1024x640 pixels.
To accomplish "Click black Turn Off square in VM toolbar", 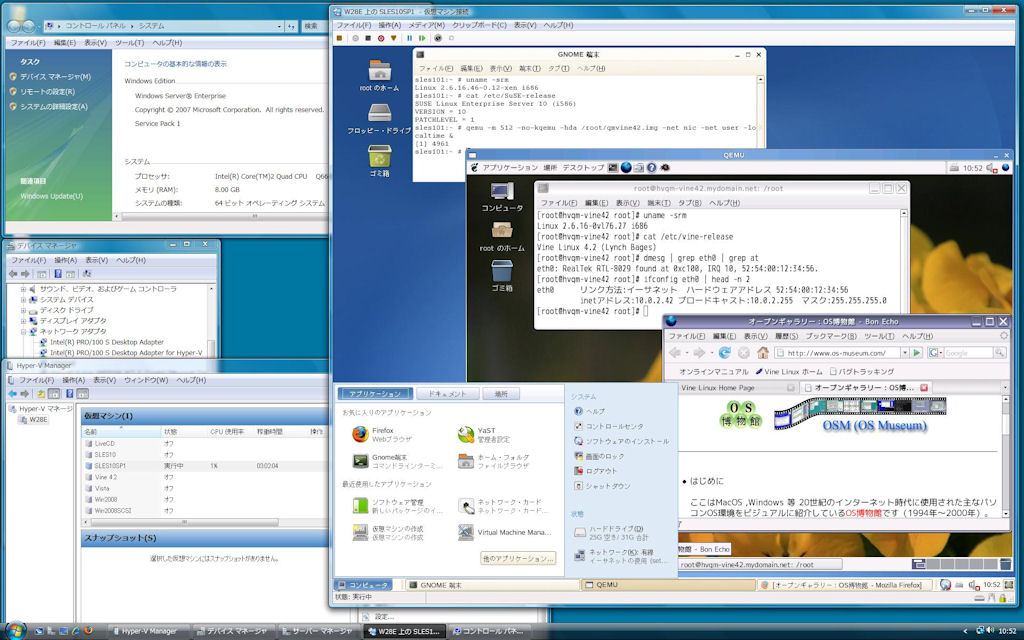I will 368,39.
